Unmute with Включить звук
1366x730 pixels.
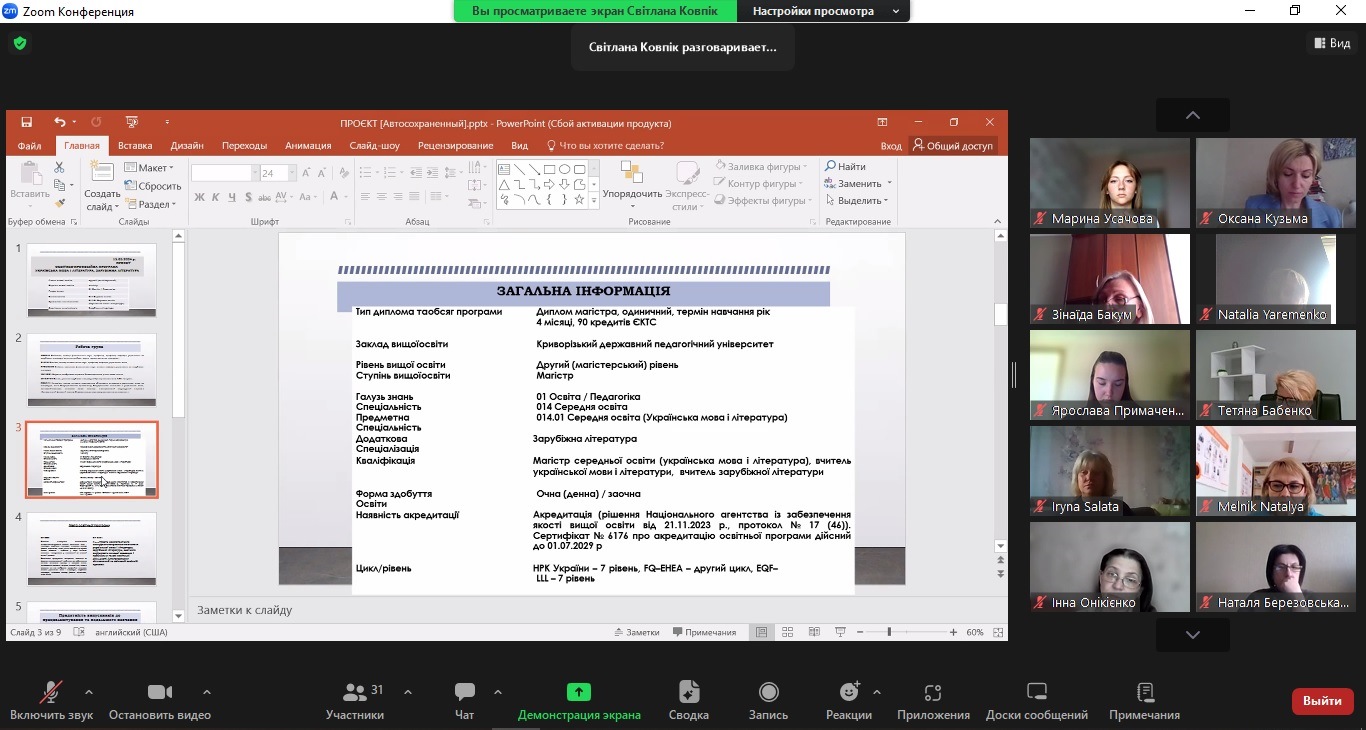51,702
